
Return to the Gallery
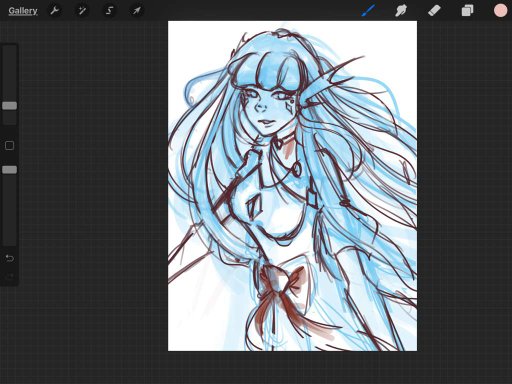coord(23,11)
